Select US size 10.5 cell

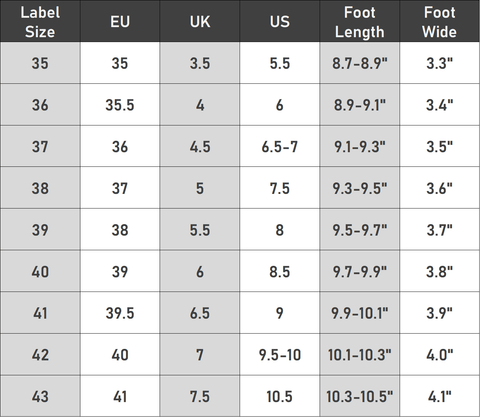coord(280,396)
